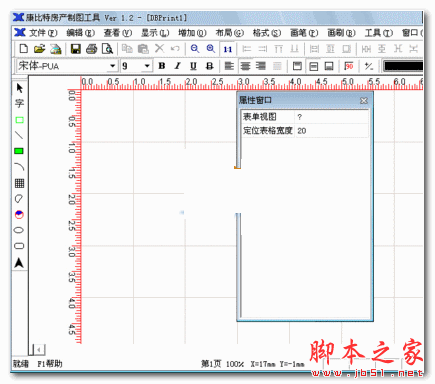Edit the 定位表格宽度 value 20
435x384 pixels.
(x=332, y=130)
